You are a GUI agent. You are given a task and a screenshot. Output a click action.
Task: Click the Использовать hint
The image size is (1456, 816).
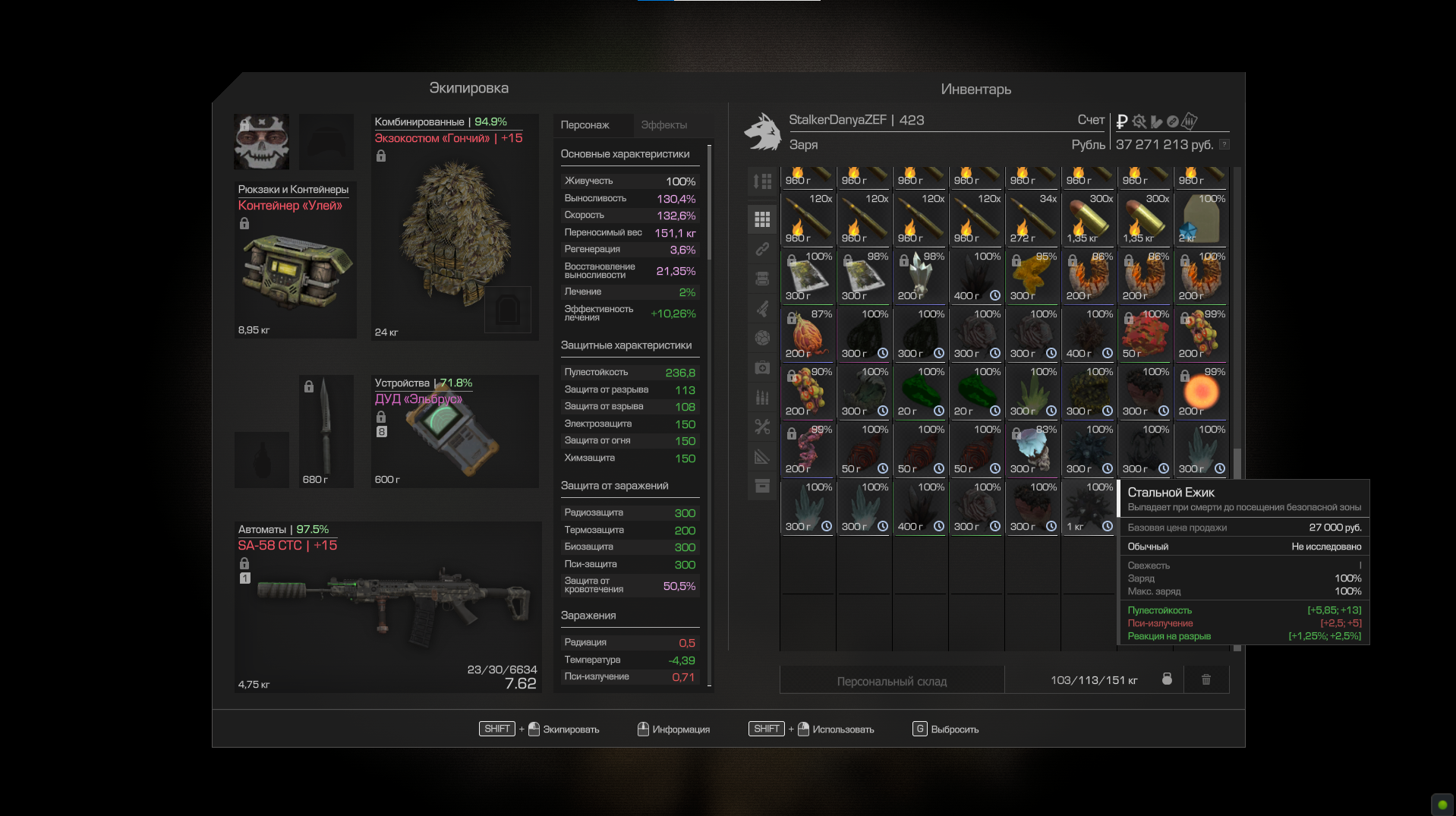pyautogui.click(x=811, y=729)
